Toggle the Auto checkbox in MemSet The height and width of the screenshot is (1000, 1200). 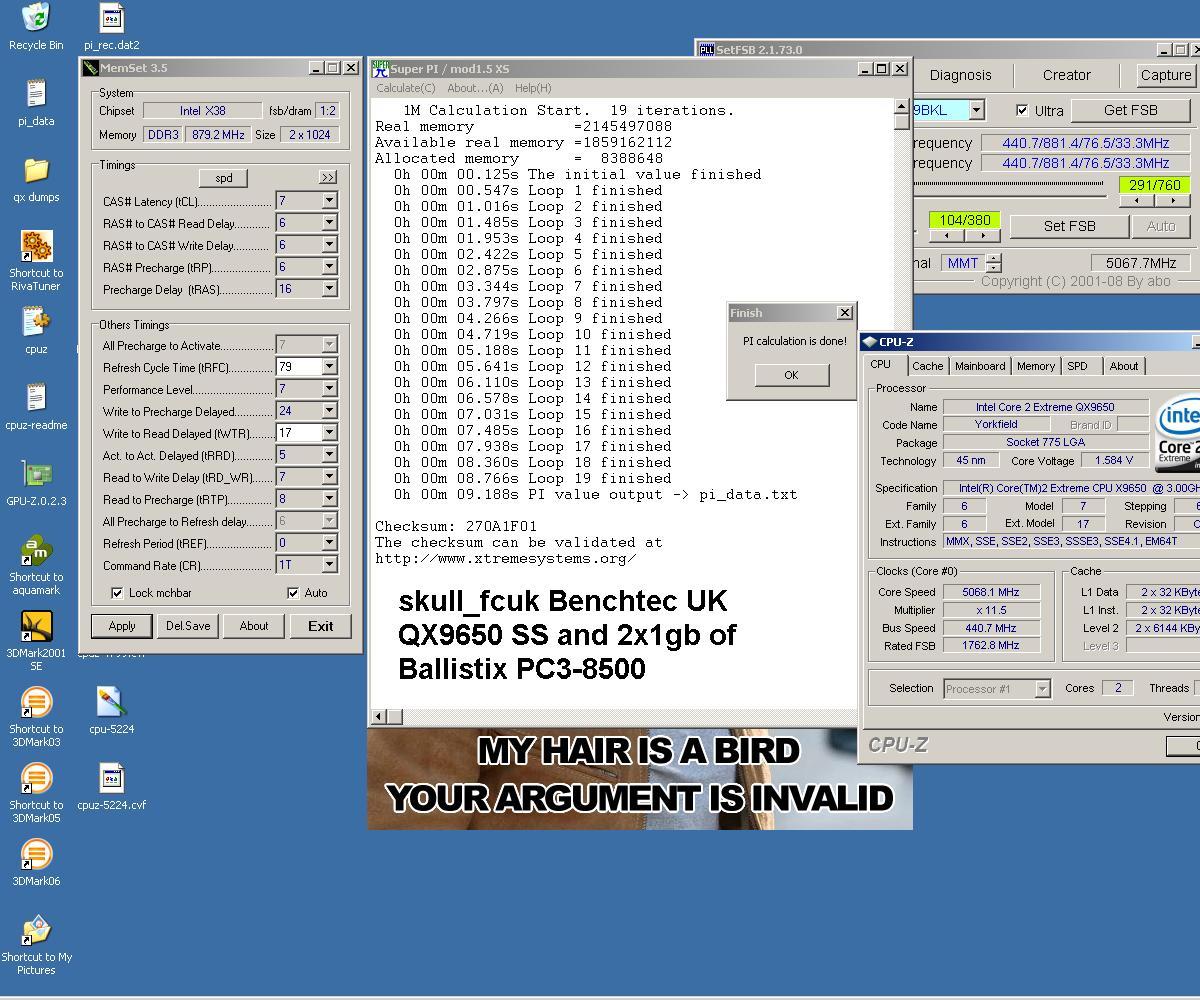(x=293, y=593)
